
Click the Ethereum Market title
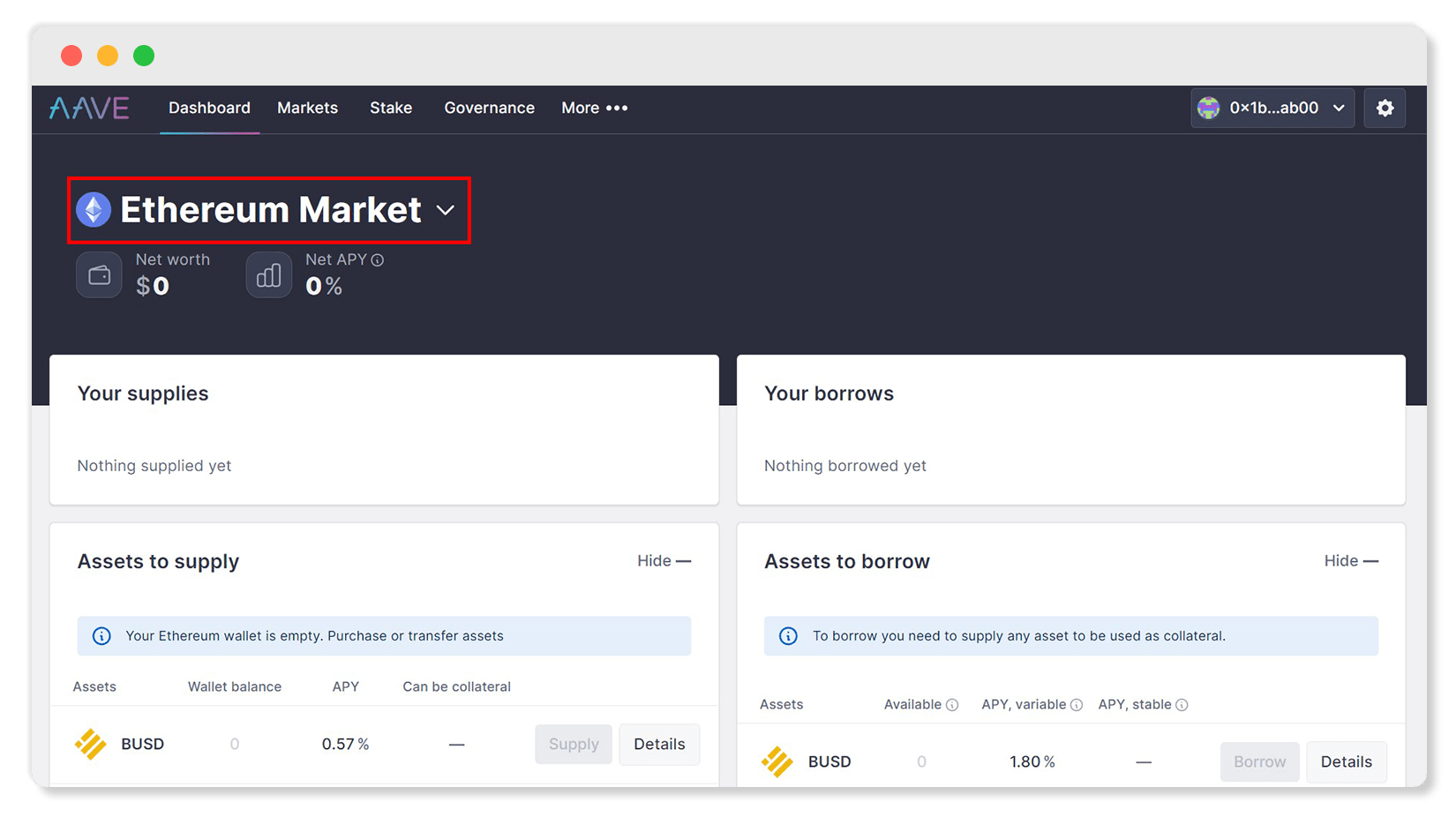pyautogui.click(x=271, y=210)
